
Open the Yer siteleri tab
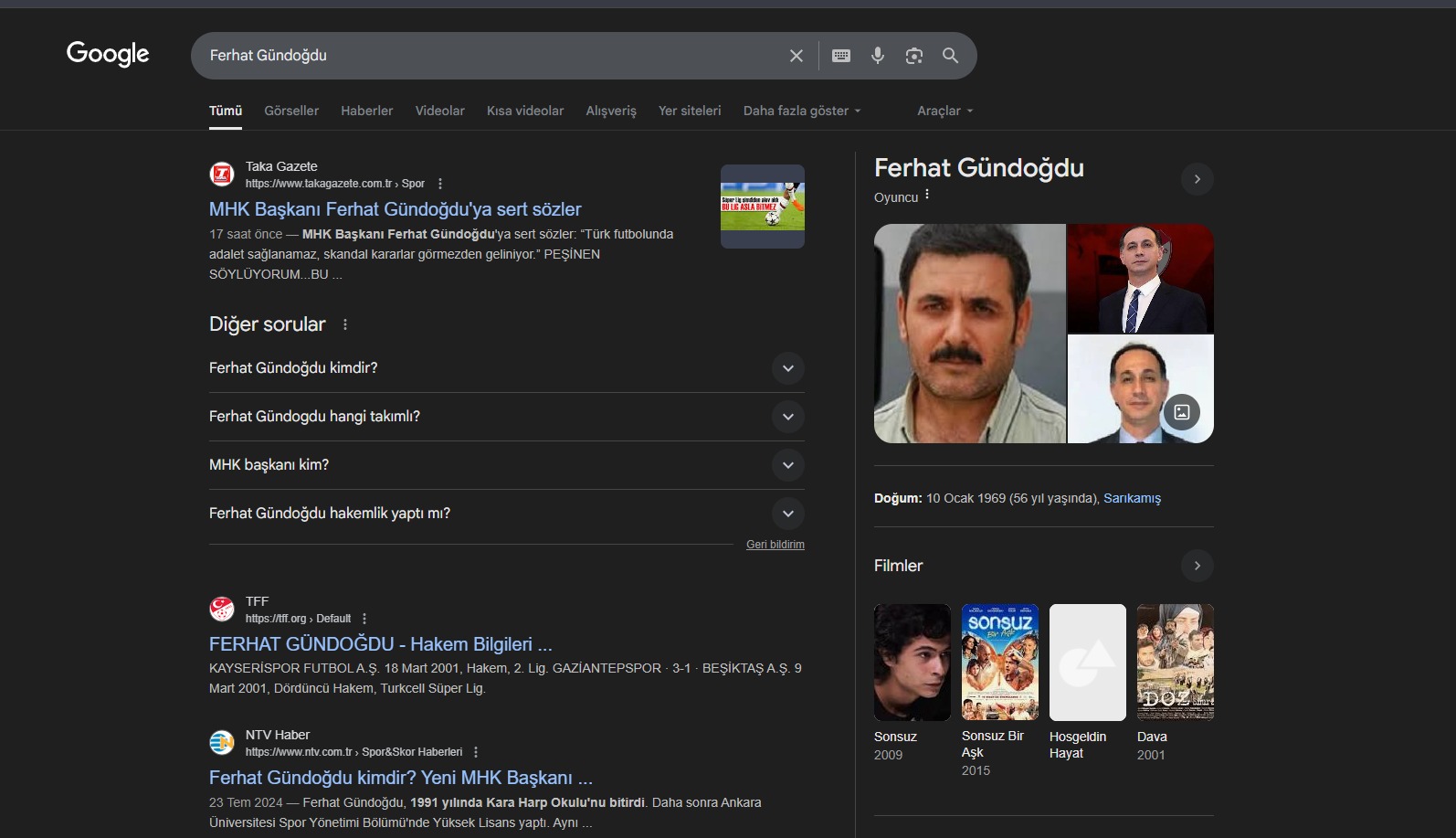point(690,111)
